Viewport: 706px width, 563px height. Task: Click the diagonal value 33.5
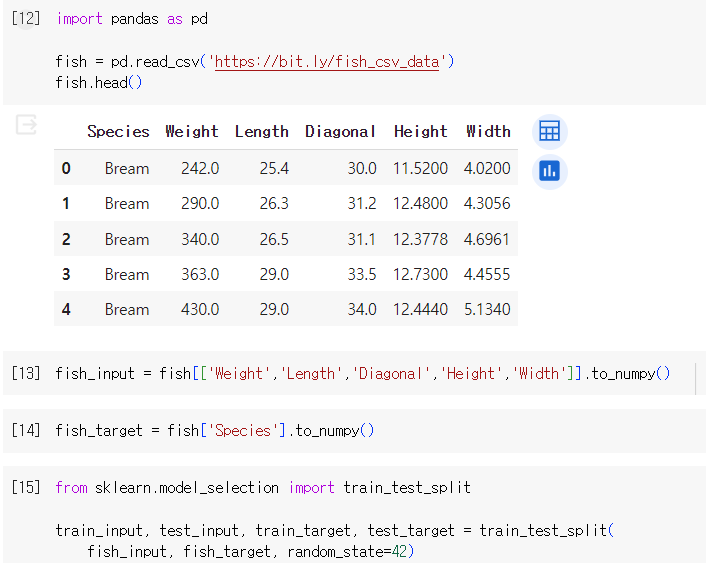362,274
